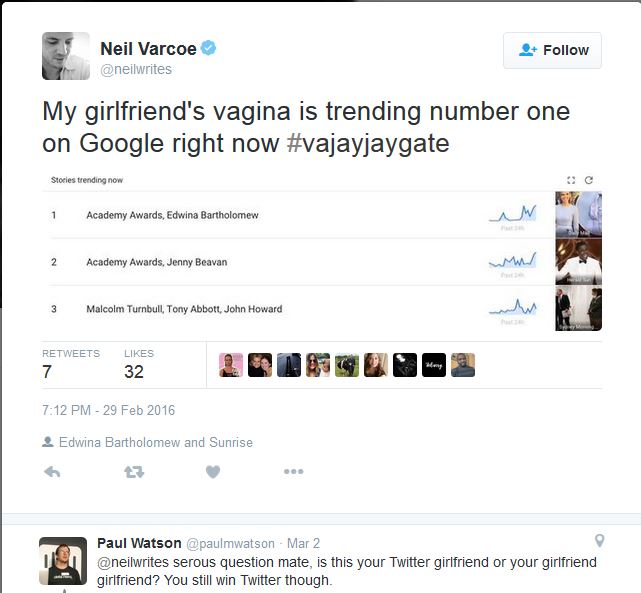Like the tweet with heart icon
This screenshot has height=593, width=641.
click(212, 472)
